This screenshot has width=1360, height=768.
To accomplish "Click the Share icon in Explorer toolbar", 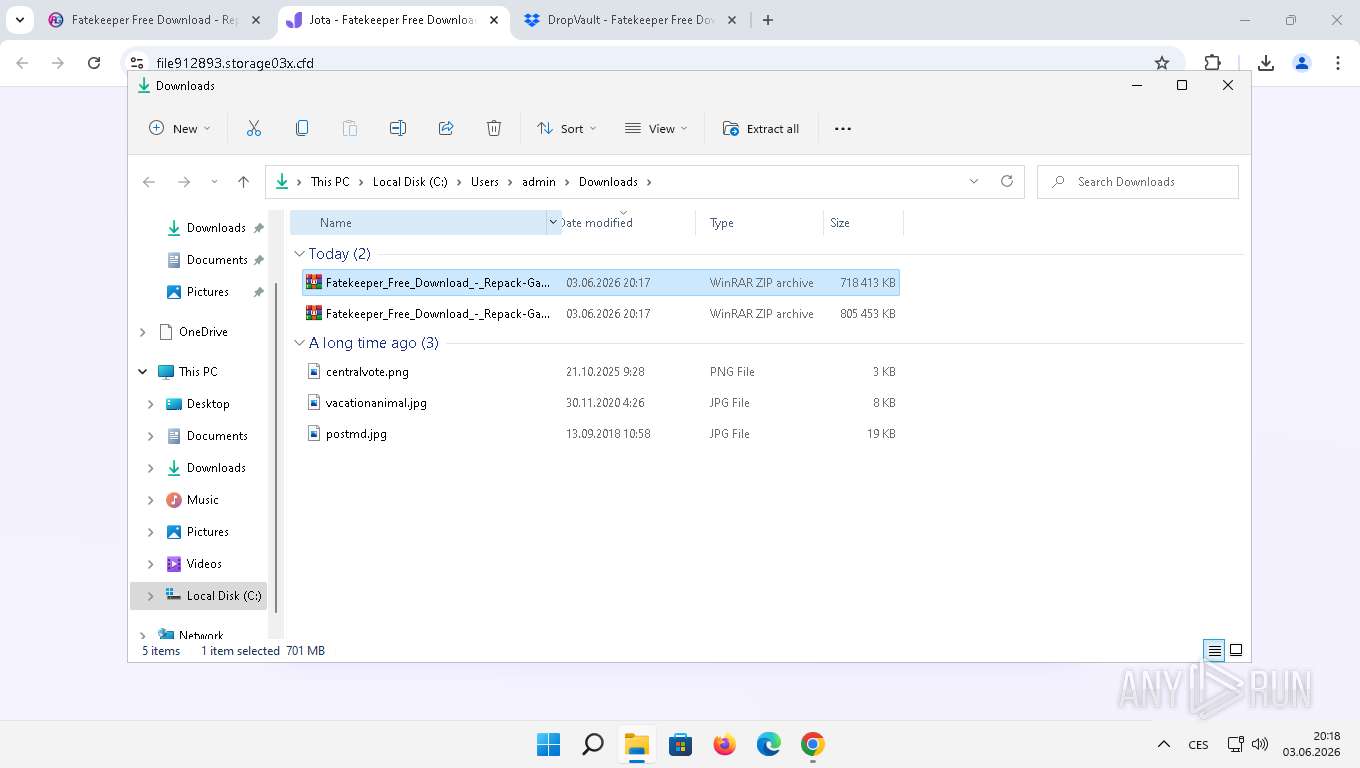I will (446, 128).
